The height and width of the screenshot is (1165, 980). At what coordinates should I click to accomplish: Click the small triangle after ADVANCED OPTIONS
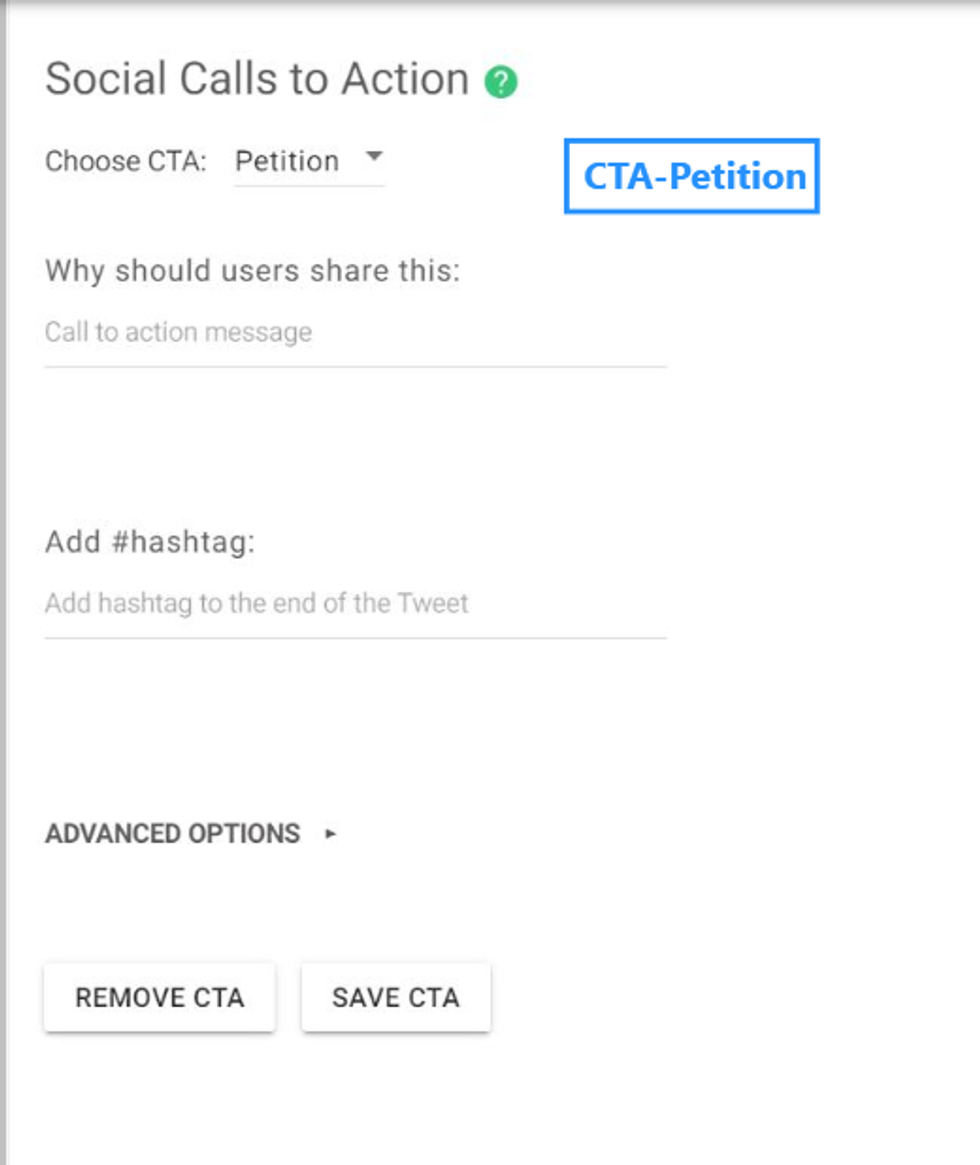pos(330,833)
